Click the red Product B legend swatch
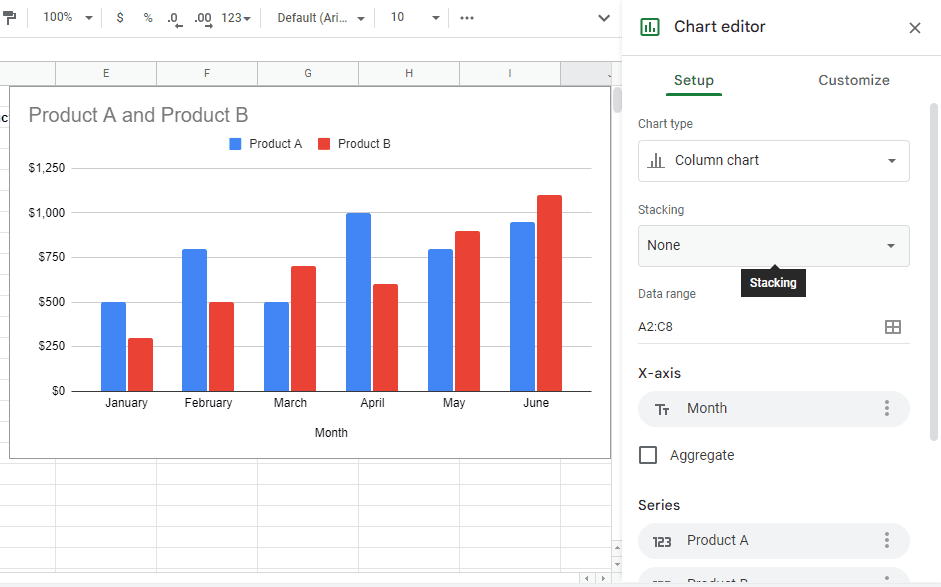 coord(324,144)
